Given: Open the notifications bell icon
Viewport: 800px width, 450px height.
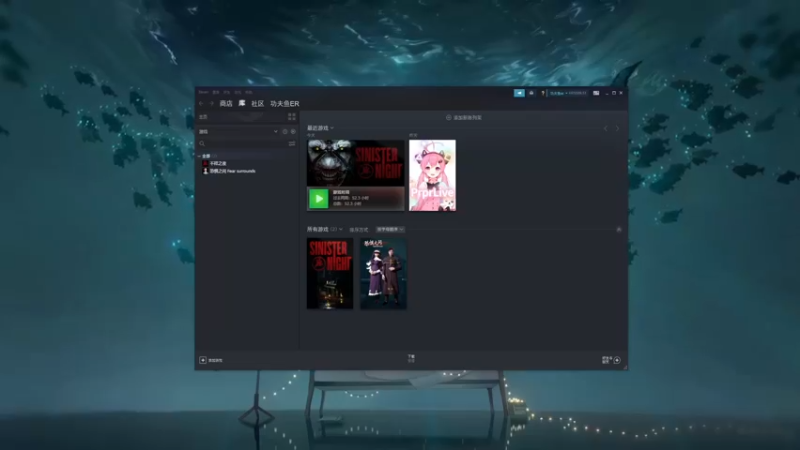Looking at the screenshot, I should (531, 93).
